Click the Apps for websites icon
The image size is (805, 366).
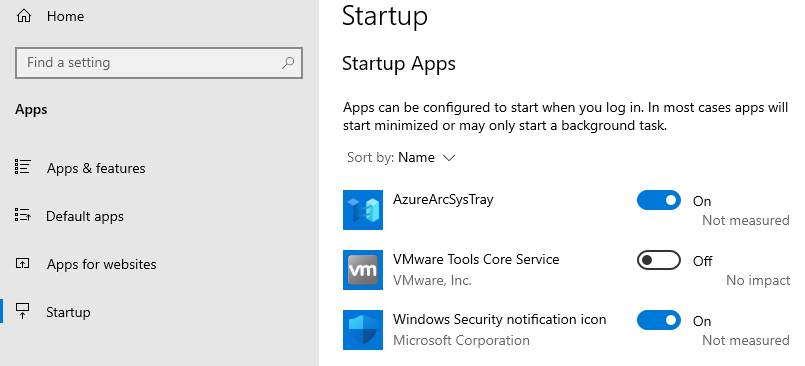click(23, 263)
